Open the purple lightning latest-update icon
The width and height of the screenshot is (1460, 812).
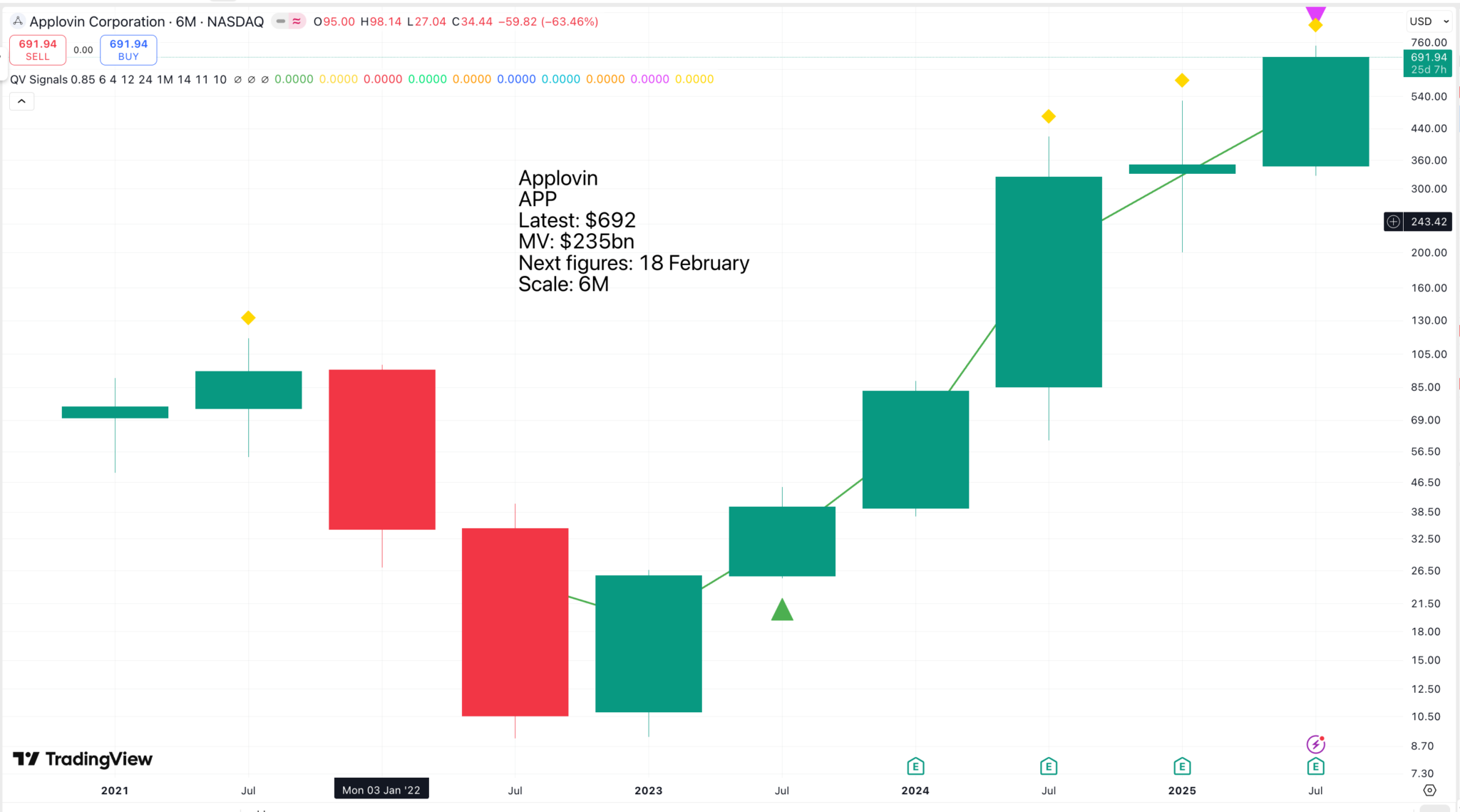coord(1315,744)
